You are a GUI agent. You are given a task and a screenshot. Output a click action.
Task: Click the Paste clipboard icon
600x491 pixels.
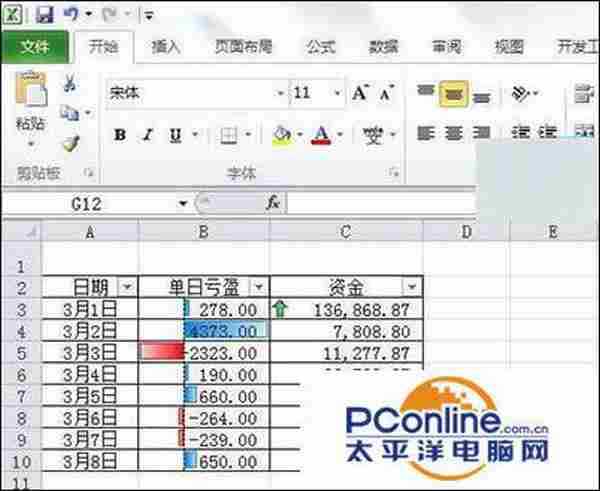[31, 89]
